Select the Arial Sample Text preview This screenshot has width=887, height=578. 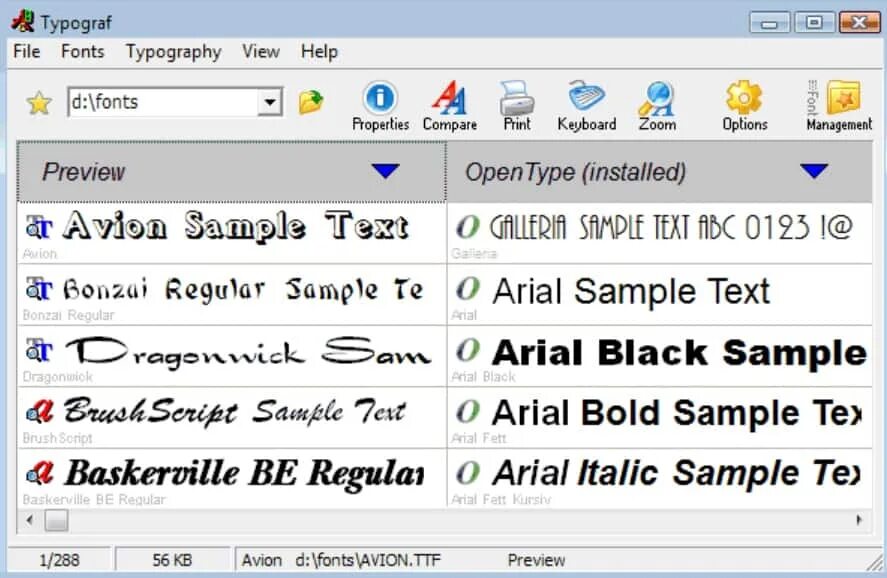point(631,292)
